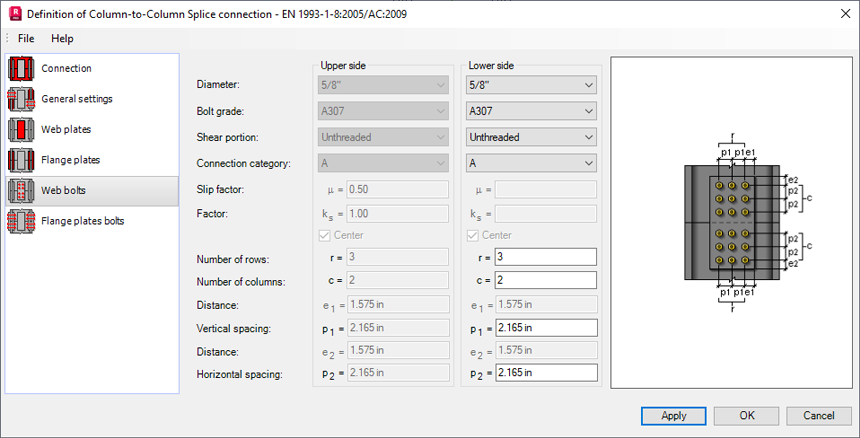The height and width of the screenshot is (438, 860).
Task: Toggle the Upper side Center checkbox
Action: pyautogui.click(x=326, y=236)
